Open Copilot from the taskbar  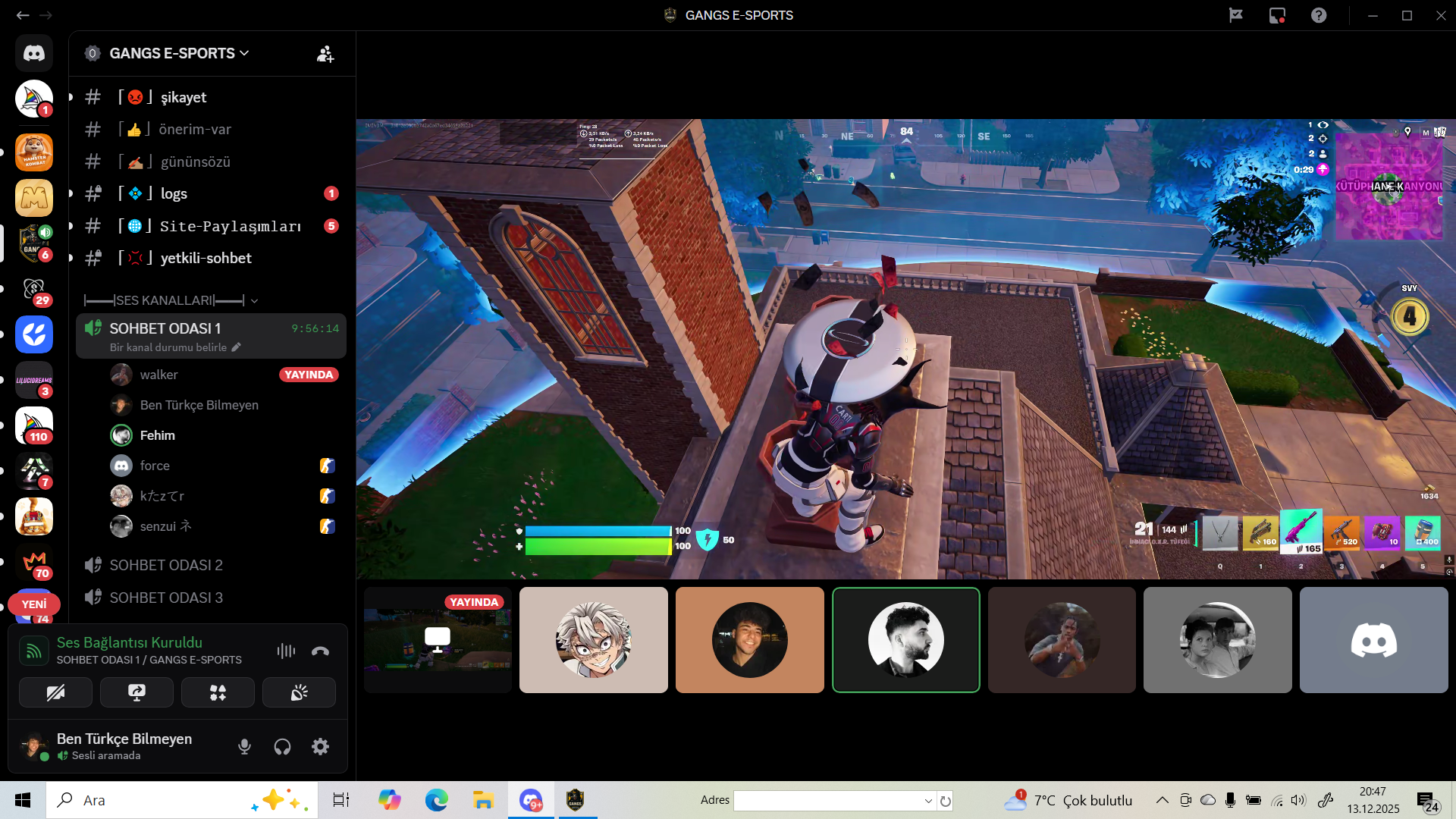pyautogui.click(x=389, y=800)
